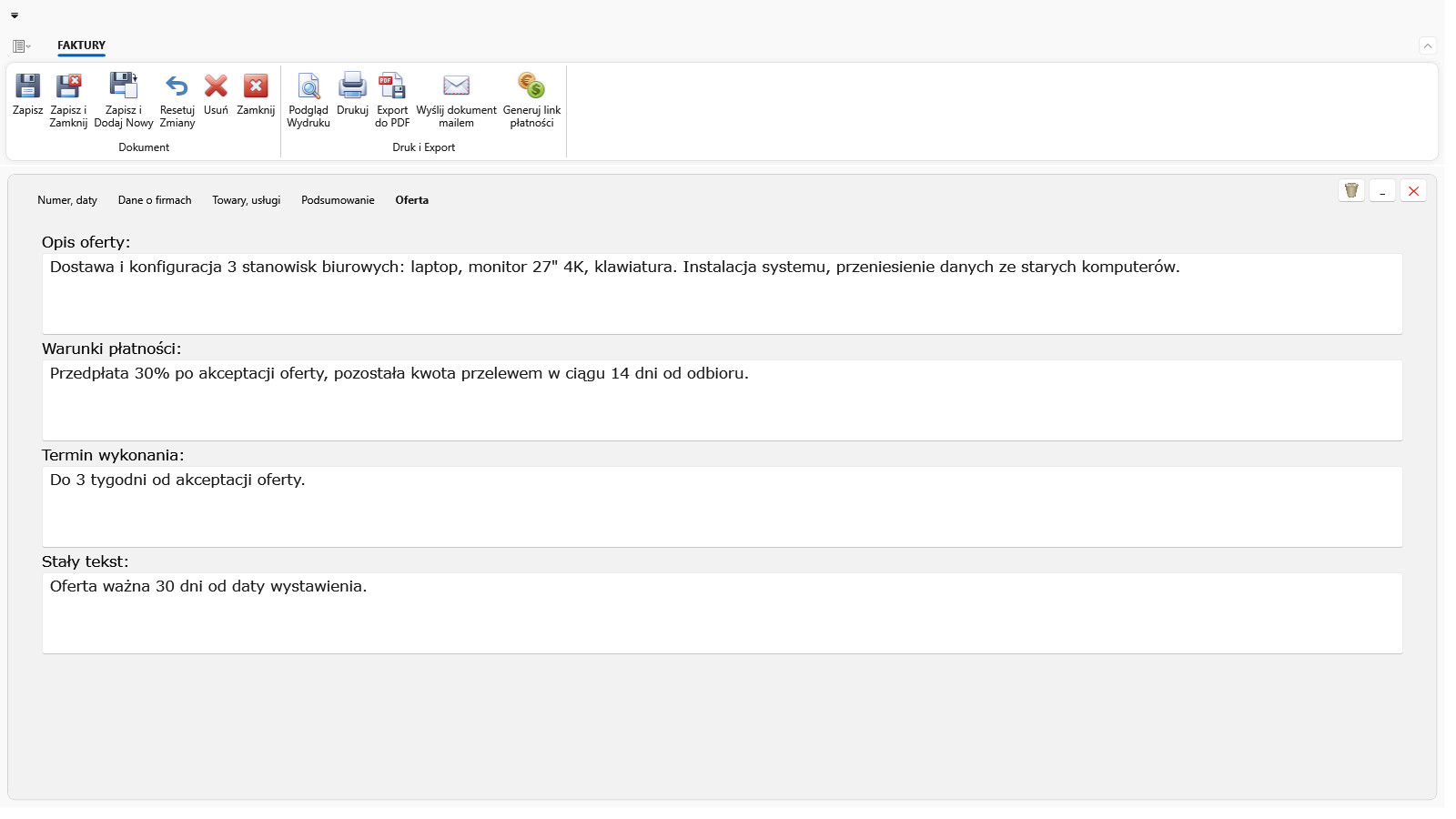Switch to Podsumowanie tab
Viewport: 1456px width, 819px height.
338,200
